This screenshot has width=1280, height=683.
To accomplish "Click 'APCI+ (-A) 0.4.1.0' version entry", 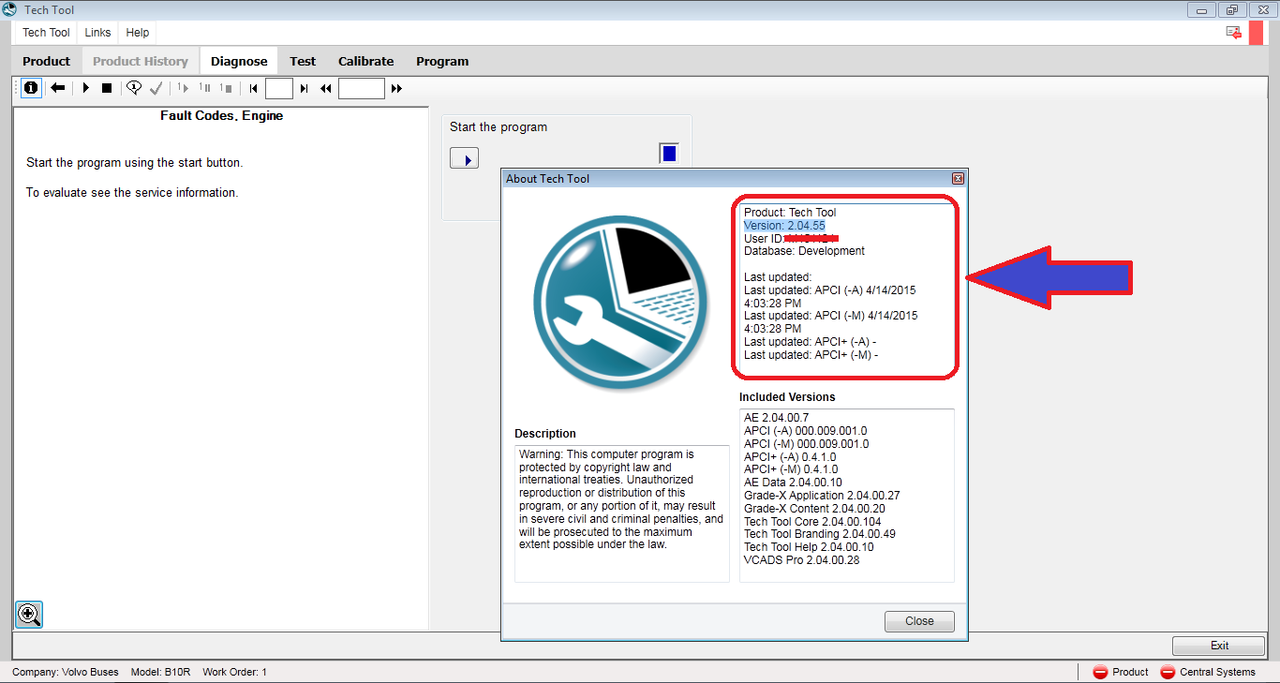I will (x=791, y=456).
